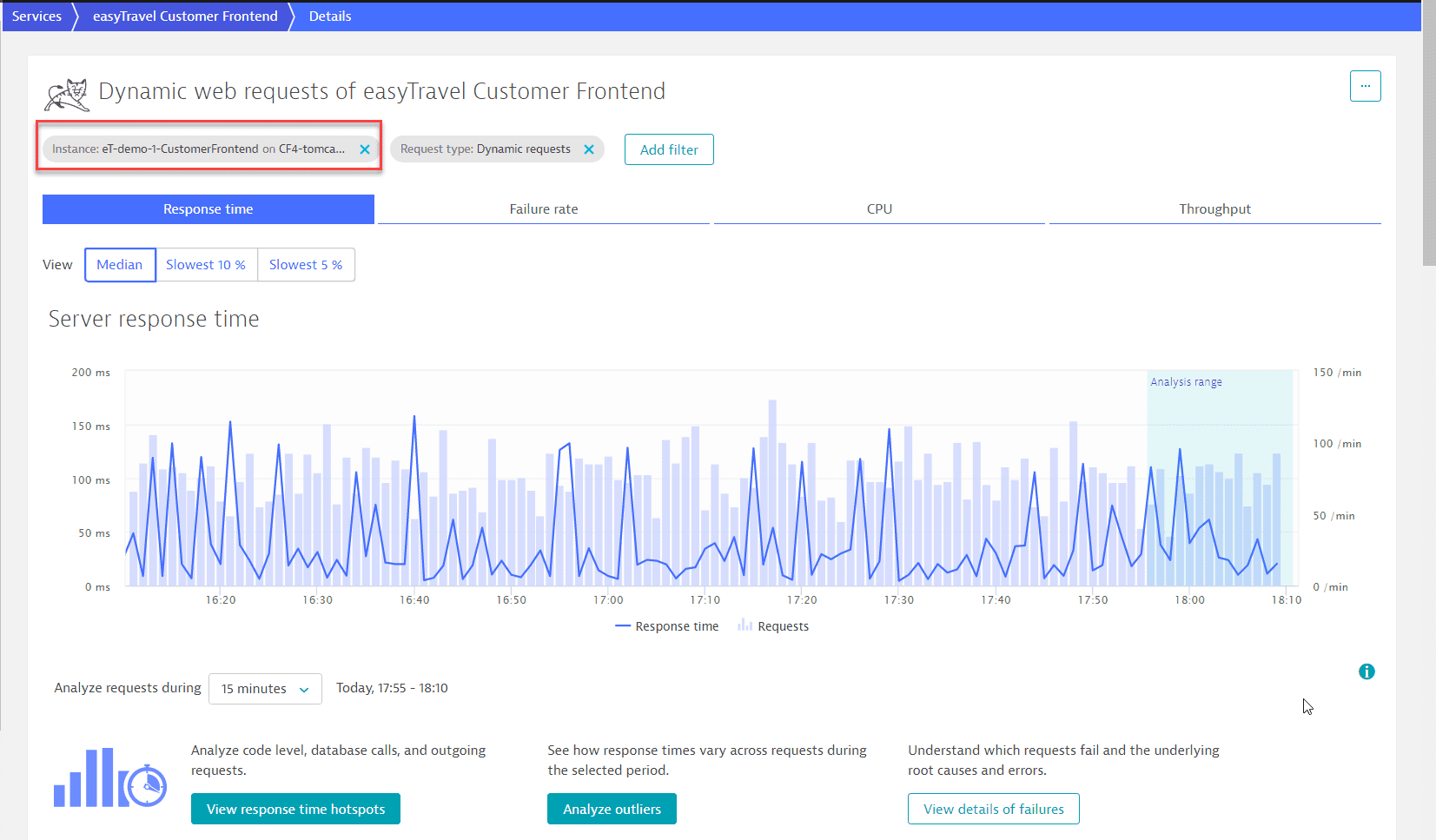Viewport: 1436px width, 840px height.
Task: Click the 18:00 time axis label
Action: tap(1189, 600)
